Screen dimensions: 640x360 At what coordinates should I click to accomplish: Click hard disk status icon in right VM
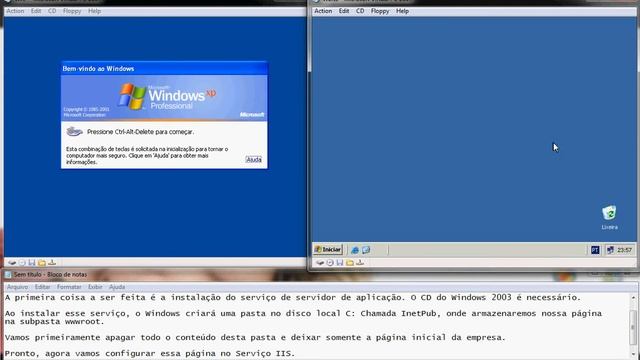point(320,262)
